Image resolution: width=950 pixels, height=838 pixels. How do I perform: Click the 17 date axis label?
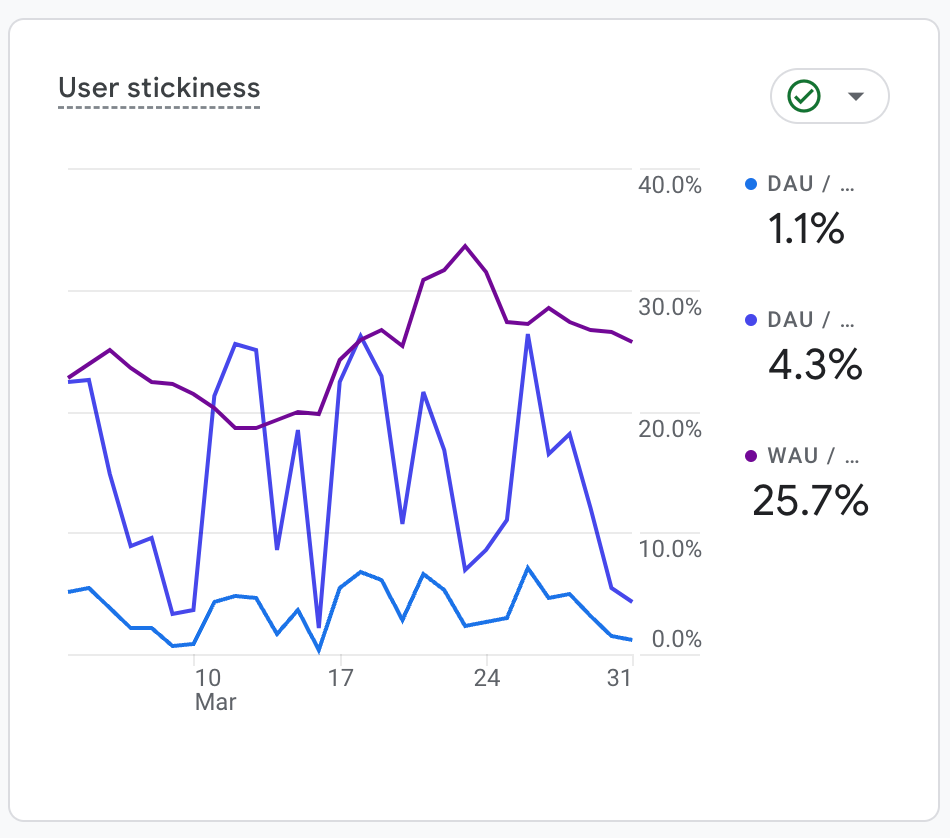click(342, 677)
